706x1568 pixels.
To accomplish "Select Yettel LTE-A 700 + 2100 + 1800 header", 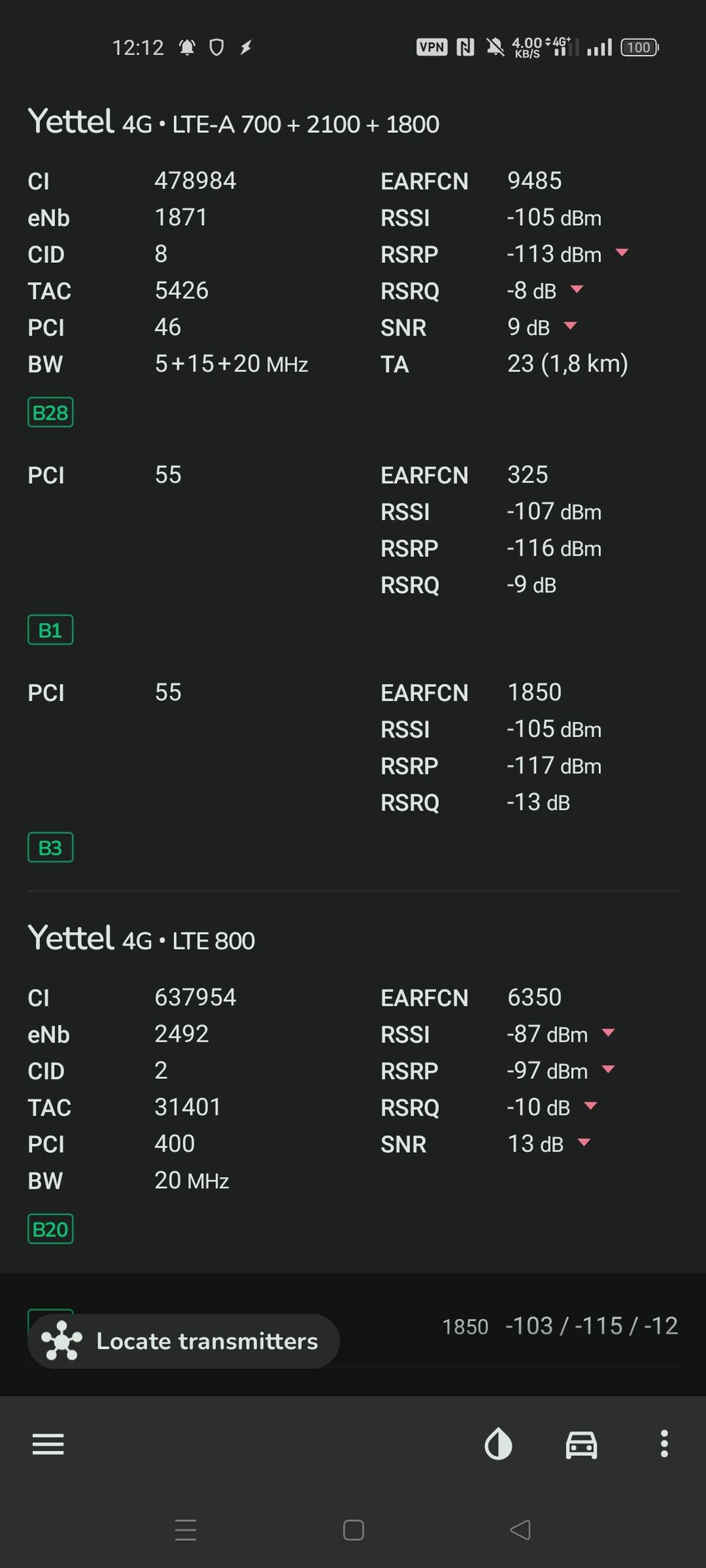I will (234, 123).
